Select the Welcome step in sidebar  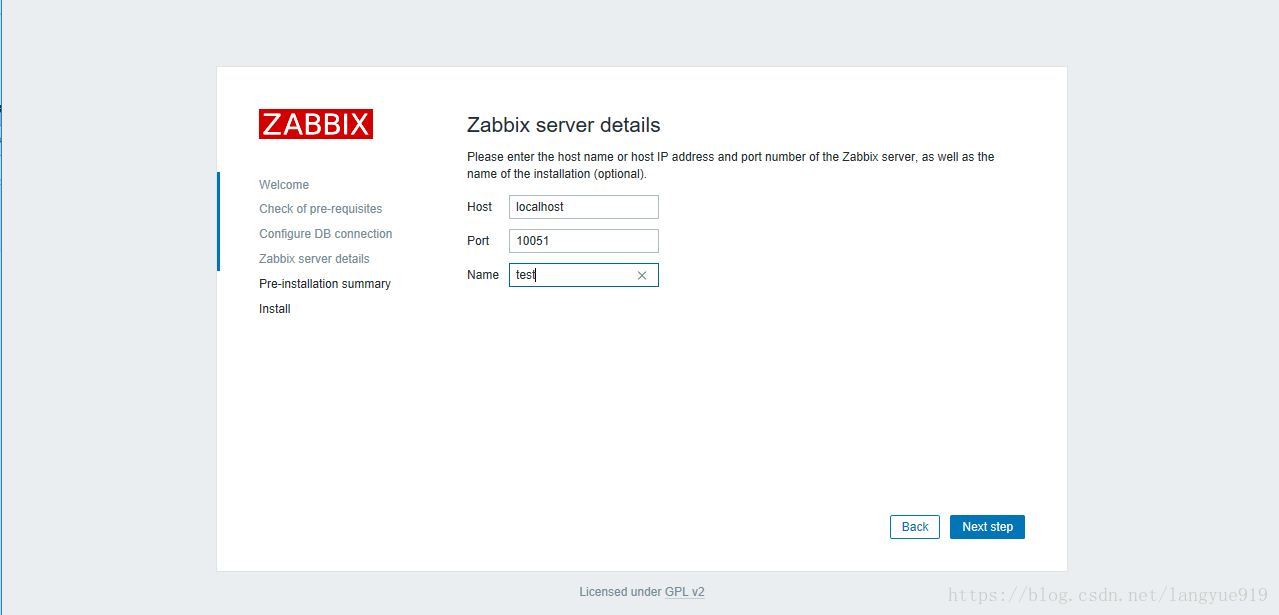(284, 185)
